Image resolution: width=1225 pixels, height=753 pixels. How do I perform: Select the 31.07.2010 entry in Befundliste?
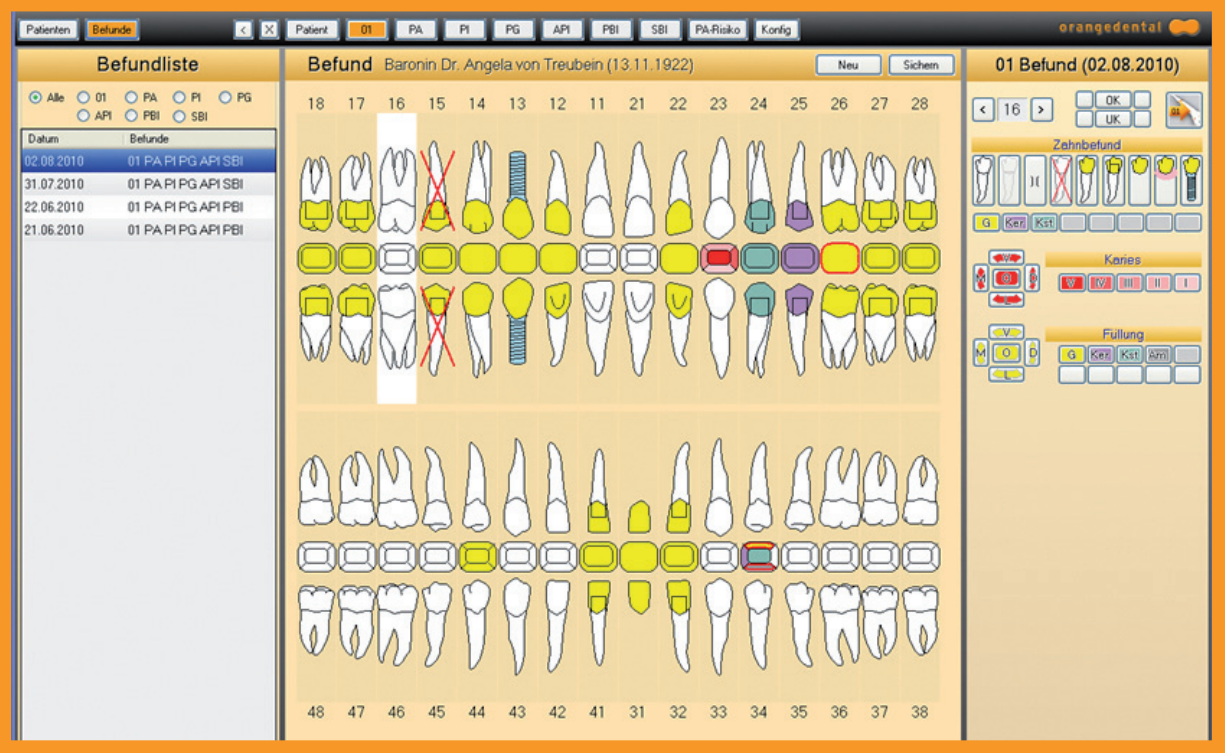click(x=148, y=184)
